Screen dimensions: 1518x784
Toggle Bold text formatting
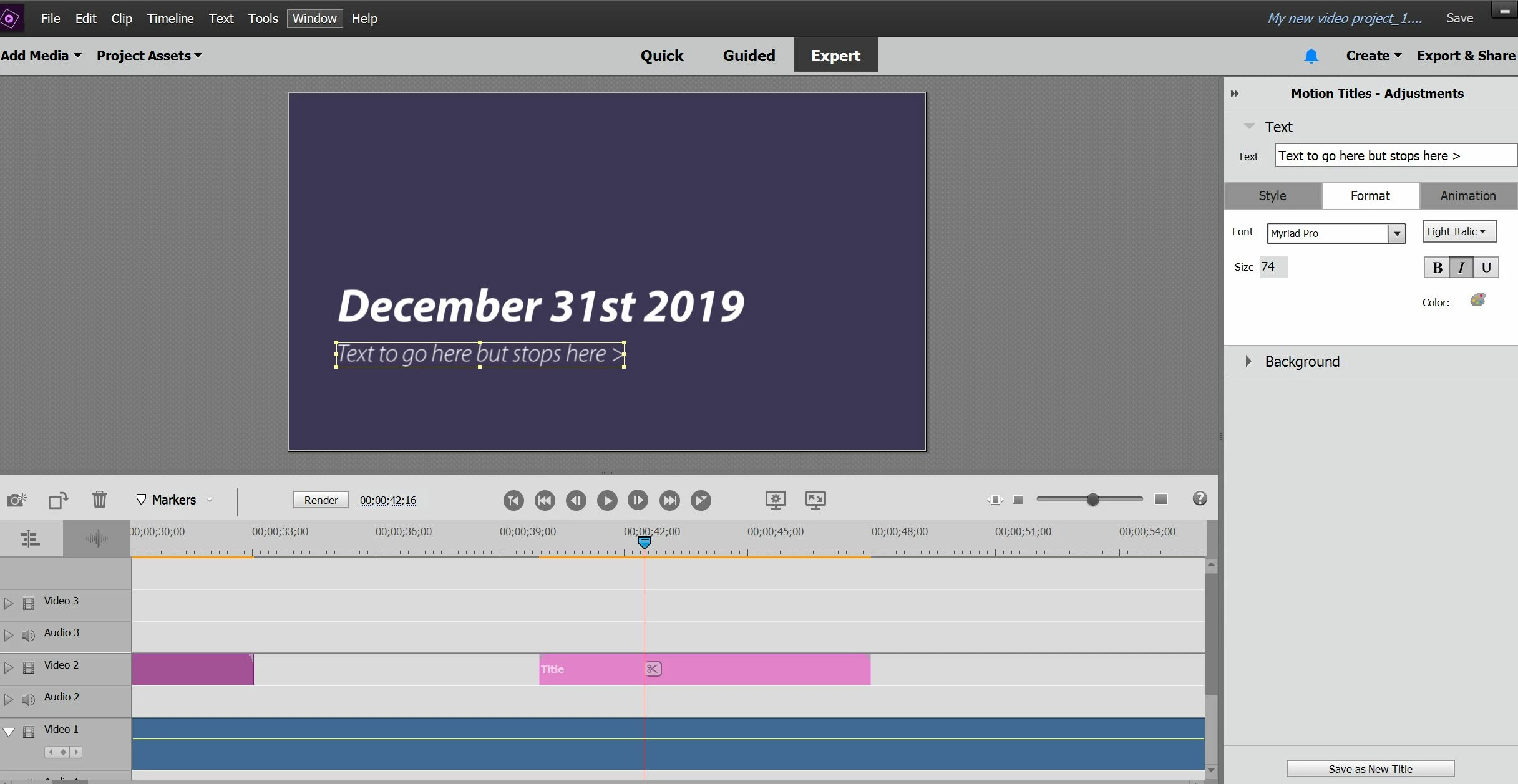tap(1437, 268)
